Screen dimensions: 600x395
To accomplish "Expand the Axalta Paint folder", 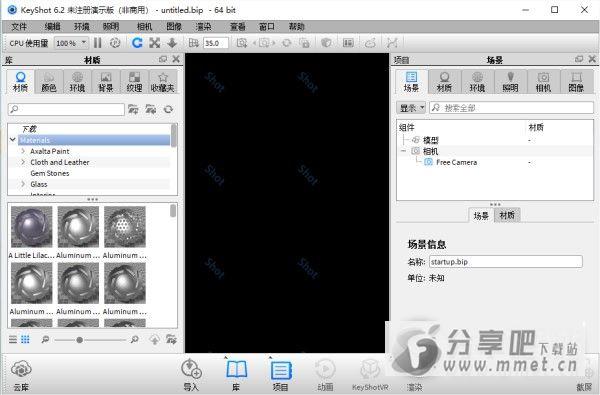I will point(23,151).
